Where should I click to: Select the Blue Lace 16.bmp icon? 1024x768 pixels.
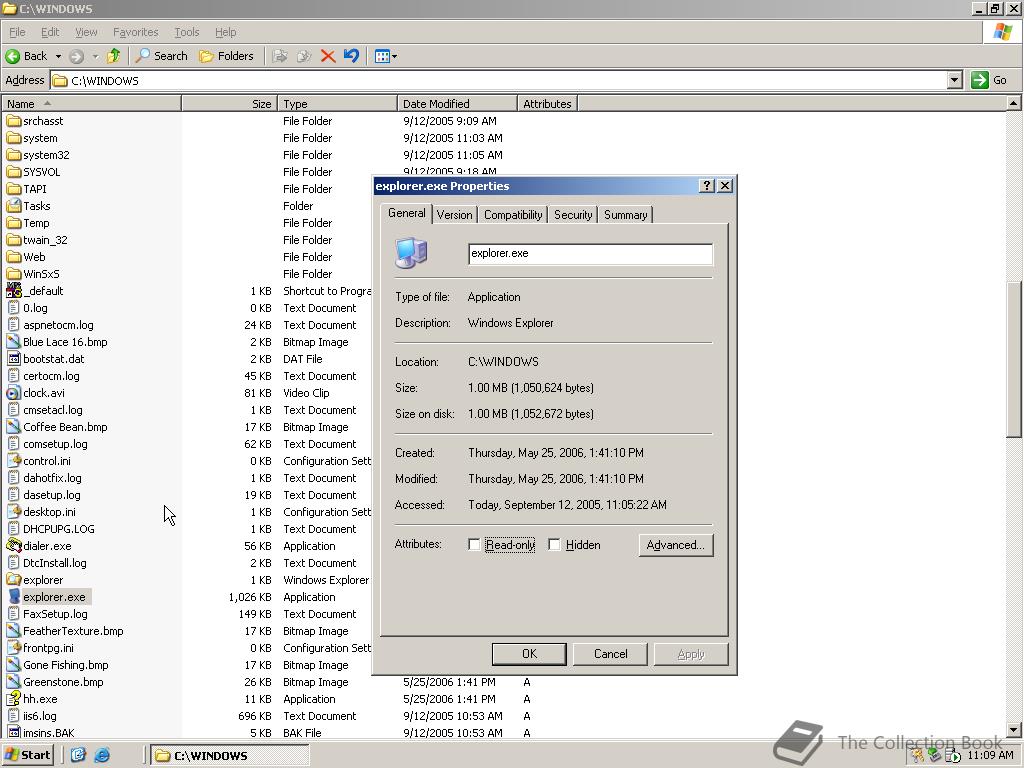[x=14, y=342]
